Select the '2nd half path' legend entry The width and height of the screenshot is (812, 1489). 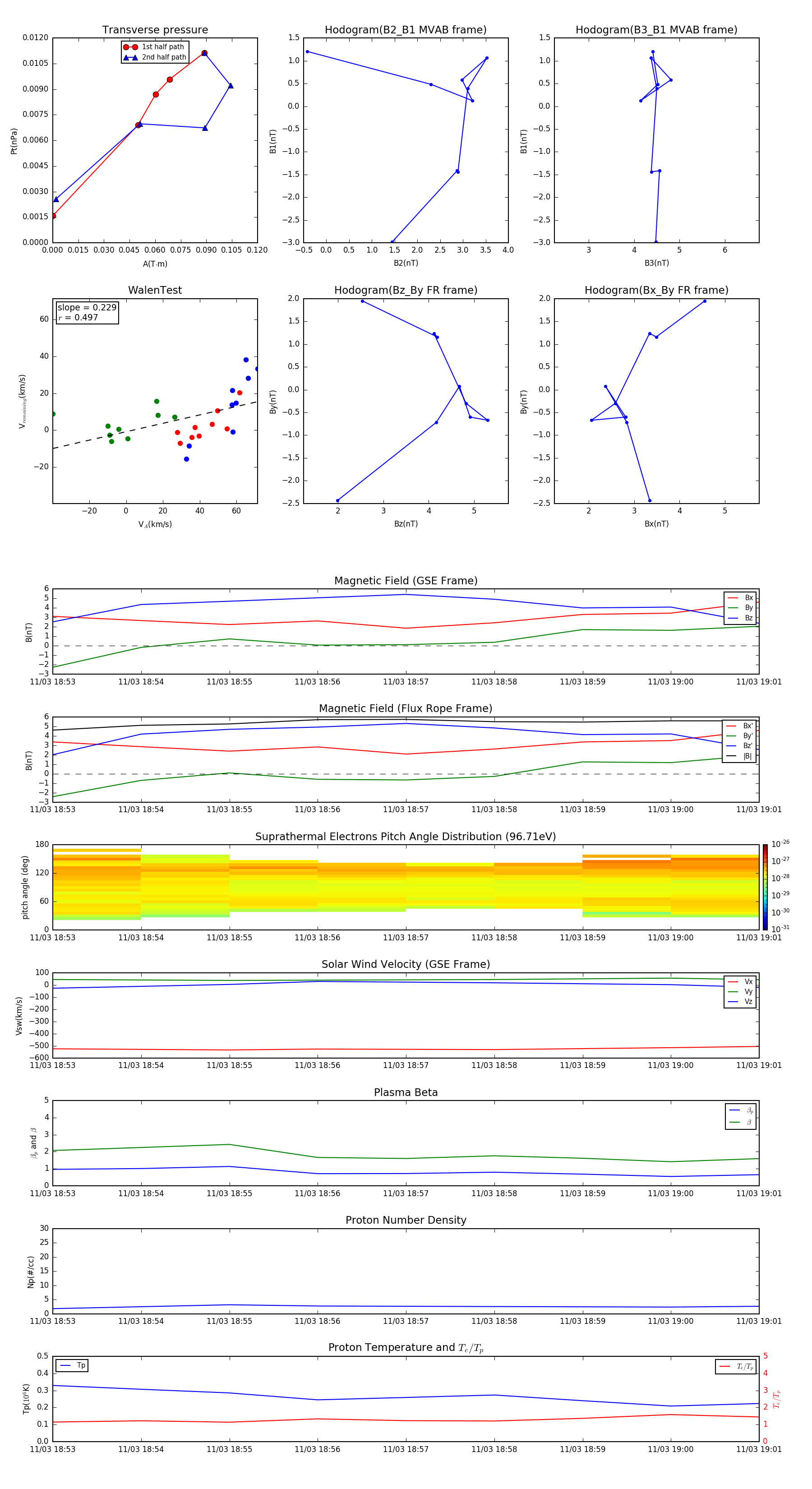click(154, 57)
